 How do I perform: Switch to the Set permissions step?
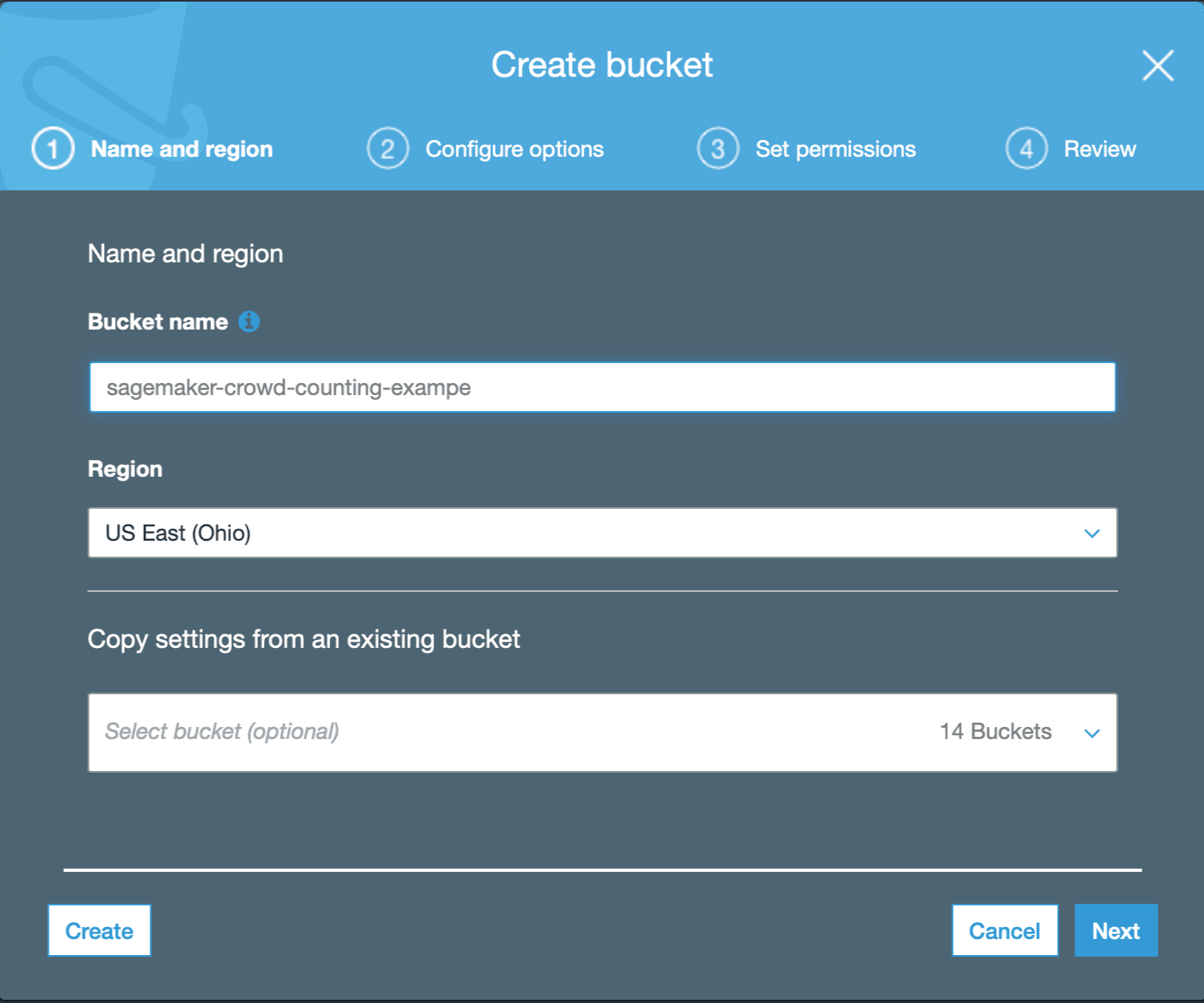(835, 150)
